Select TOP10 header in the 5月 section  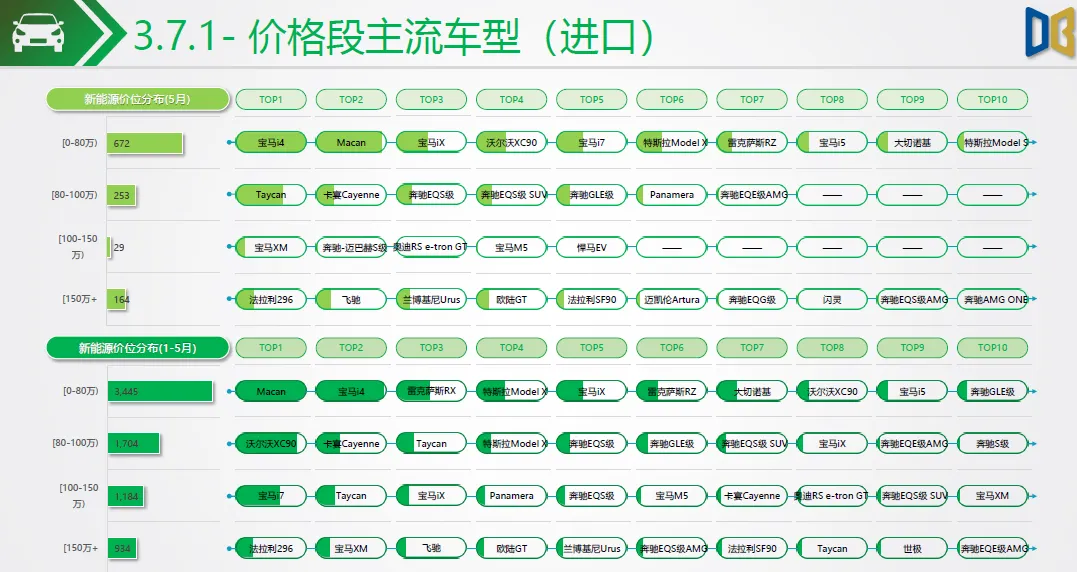[993, 100]
